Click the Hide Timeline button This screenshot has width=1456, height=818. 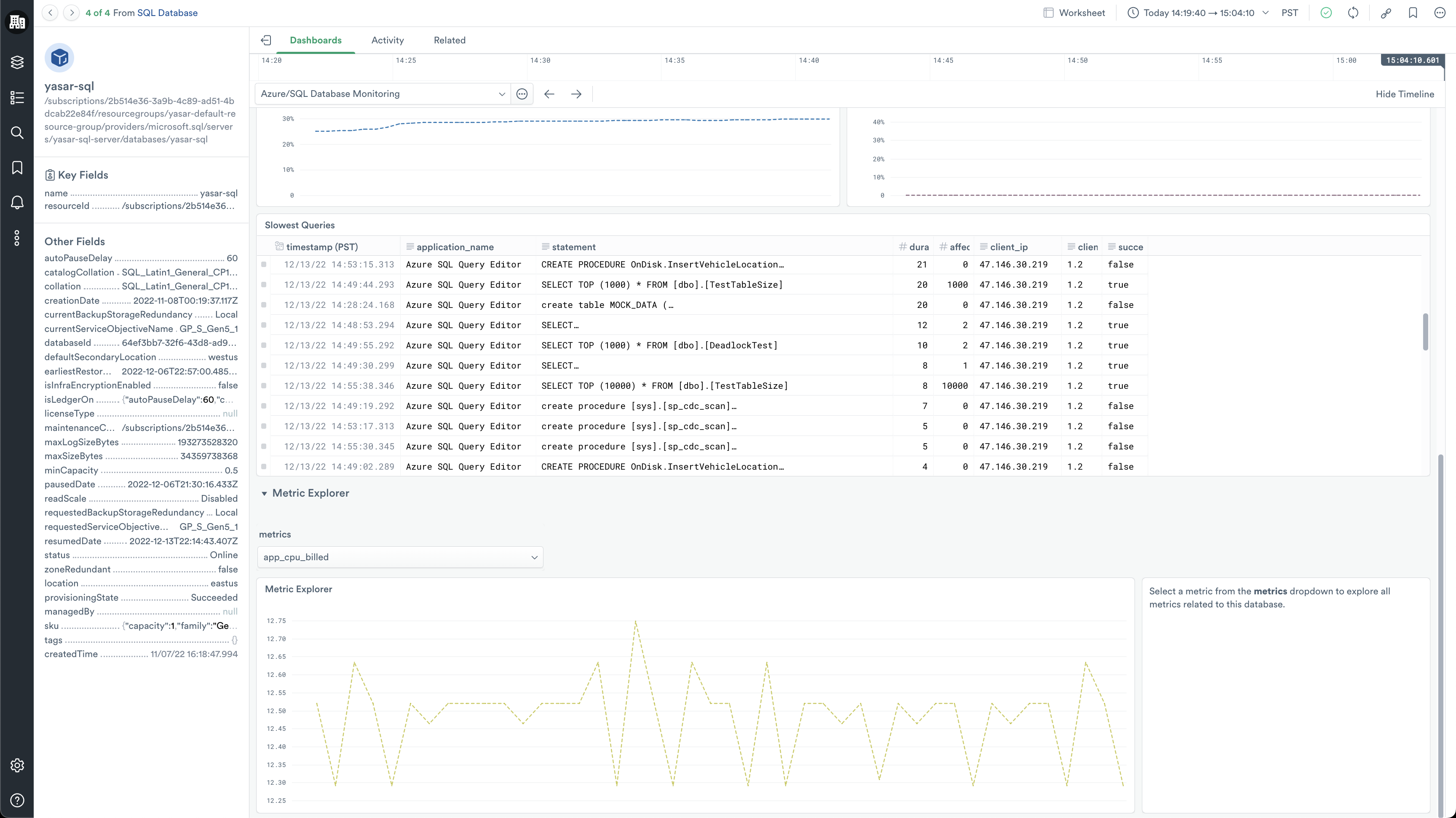coord(1404,94)
